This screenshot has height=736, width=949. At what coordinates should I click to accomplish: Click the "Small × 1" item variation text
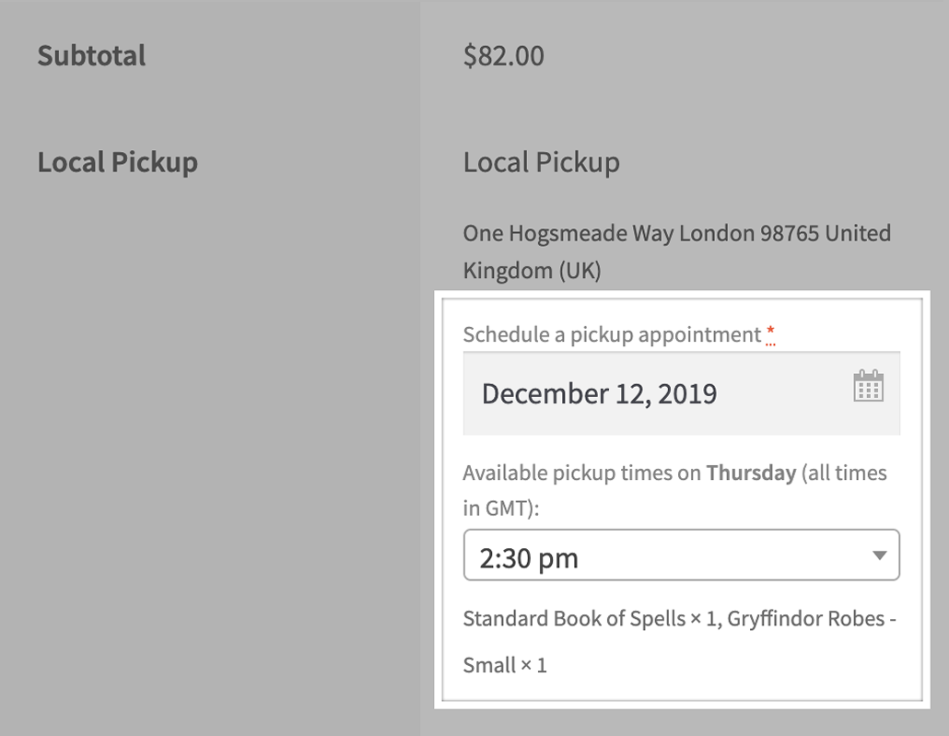point(505,665)
